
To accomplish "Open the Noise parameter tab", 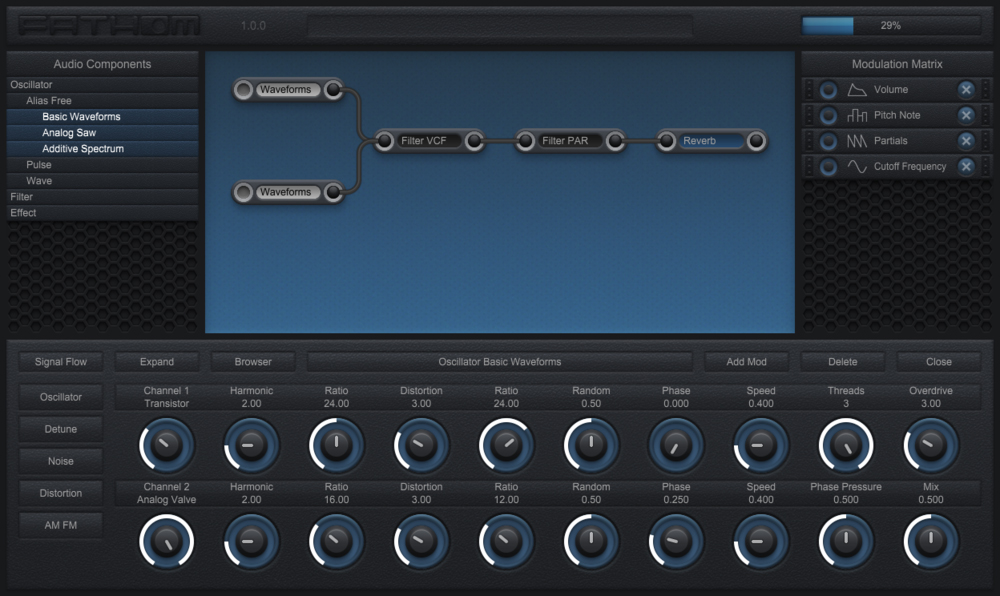I will point(61,461).
